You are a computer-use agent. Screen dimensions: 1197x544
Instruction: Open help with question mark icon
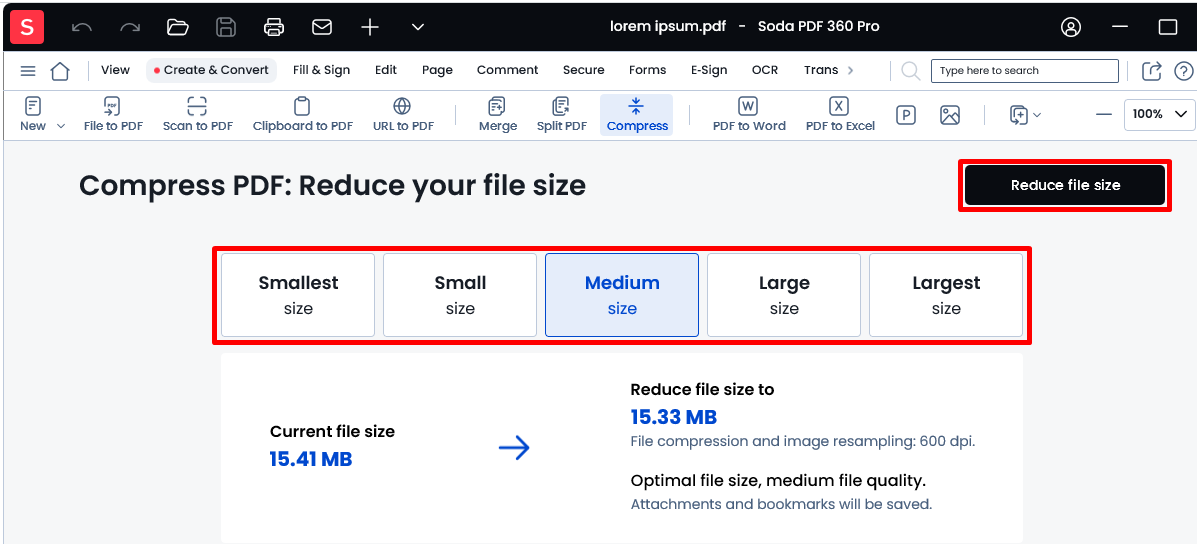tap(1183, 71)
